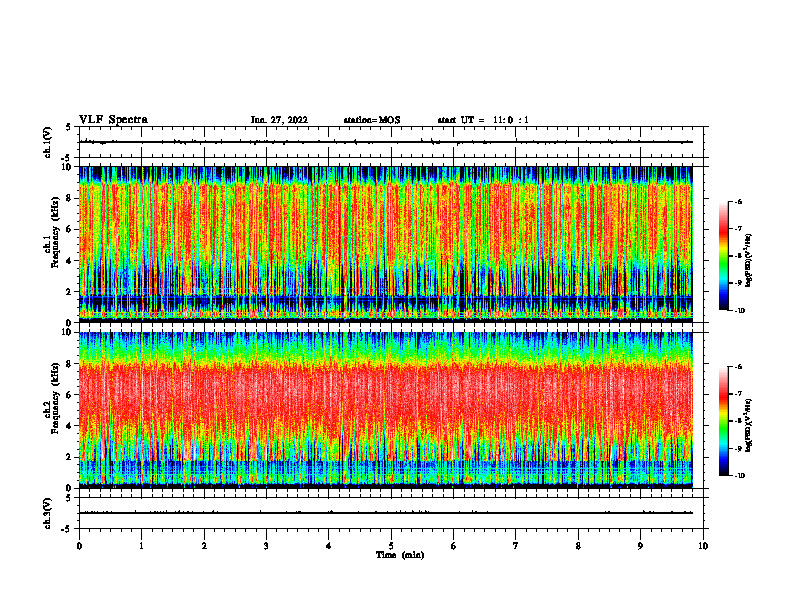The image size is (792, 612).
Task: Click the "VLF Spectra" plot title
Action: [x=113, y=120]
